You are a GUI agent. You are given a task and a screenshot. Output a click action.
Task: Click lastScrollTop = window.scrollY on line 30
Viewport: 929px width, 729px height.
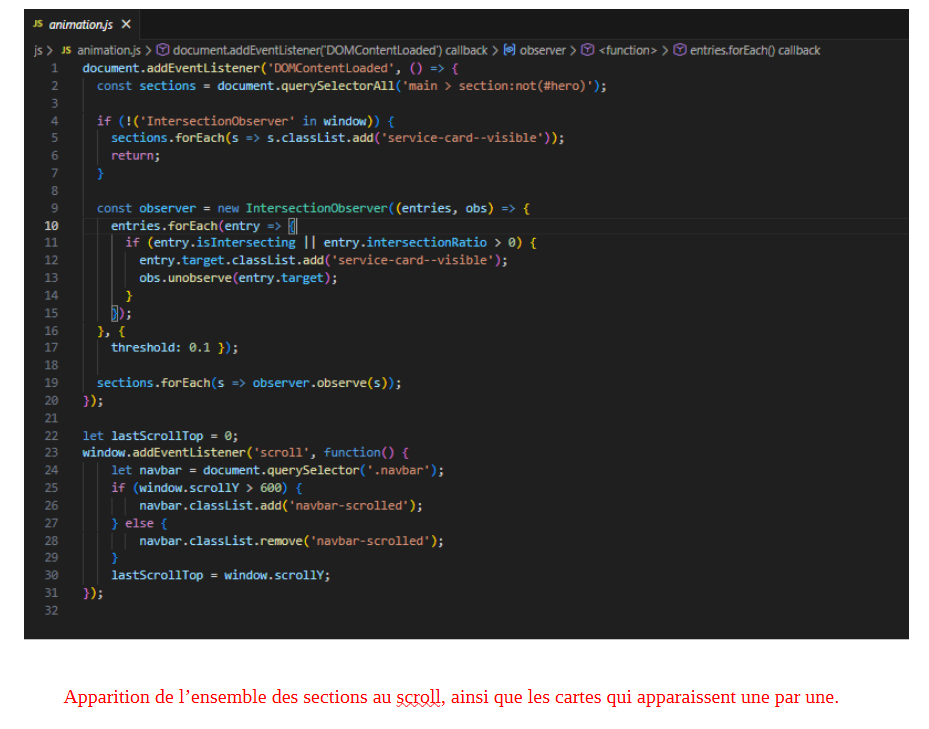(x=220, y=575)
